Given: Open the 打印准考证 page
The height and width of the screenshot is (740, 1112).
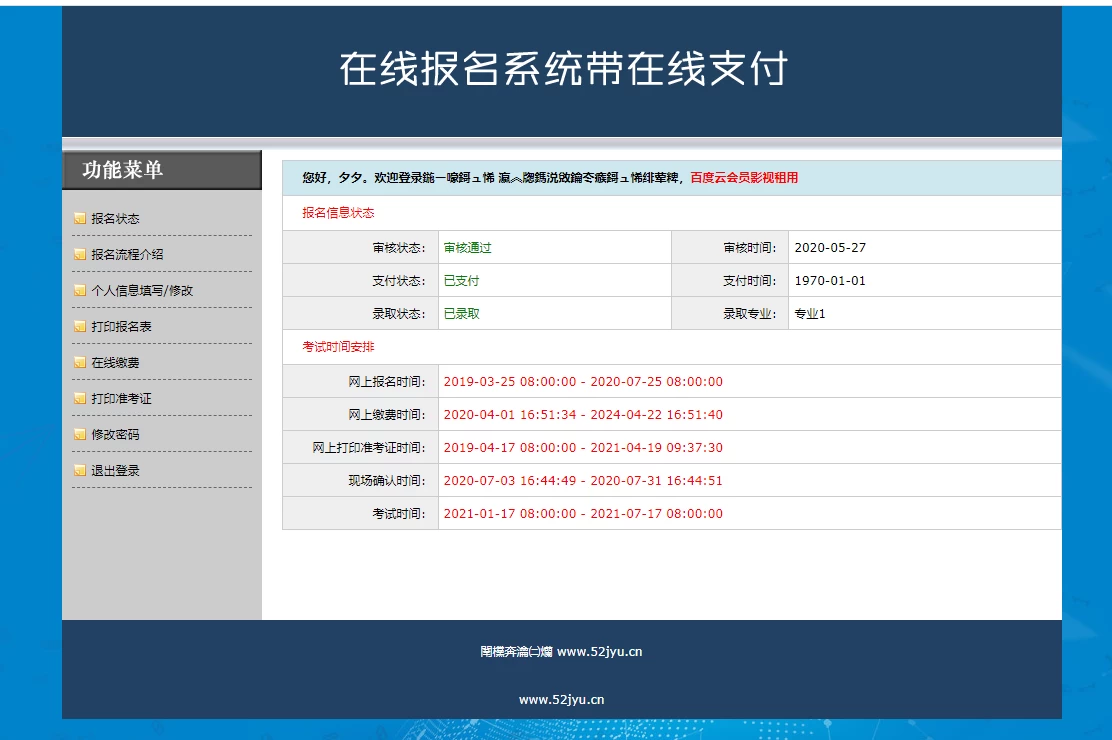Looking at the screenshot, I should 120,398.
